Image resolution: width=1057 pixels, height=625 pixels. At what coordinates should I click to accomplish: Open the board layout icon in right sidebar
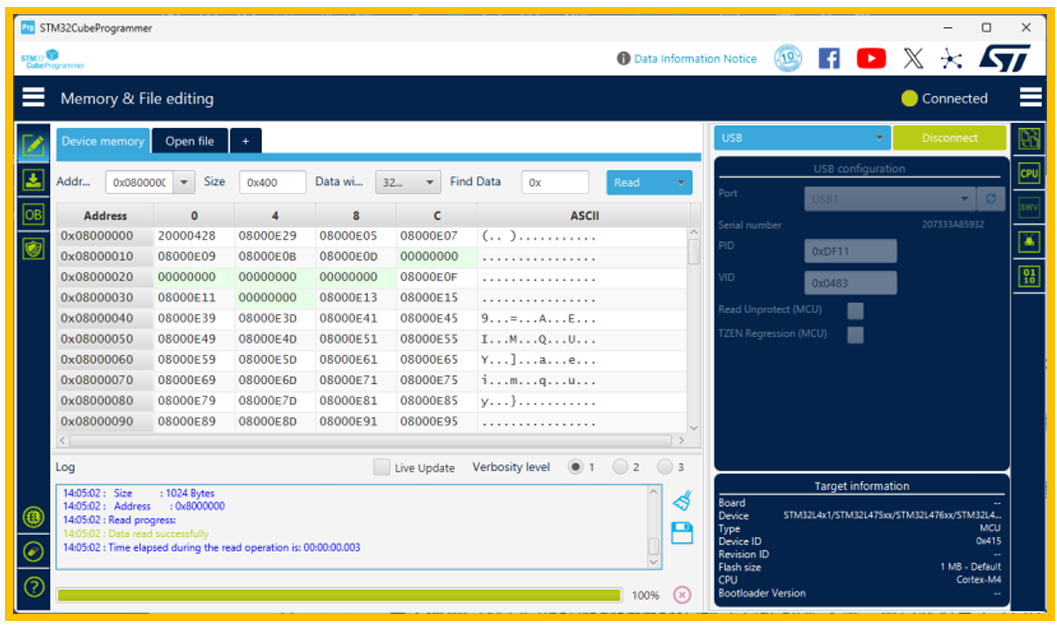pyautogui.click(x=1029, y=139)
